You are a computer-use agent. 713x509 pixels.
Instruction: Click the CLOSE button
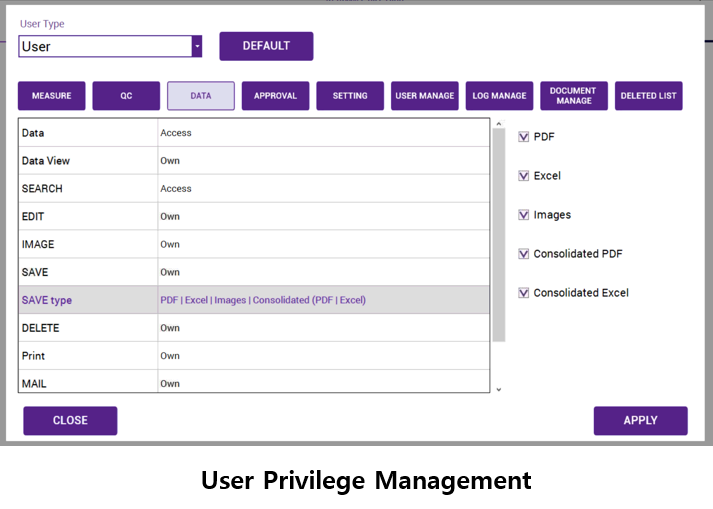click(x=70, y=421)
